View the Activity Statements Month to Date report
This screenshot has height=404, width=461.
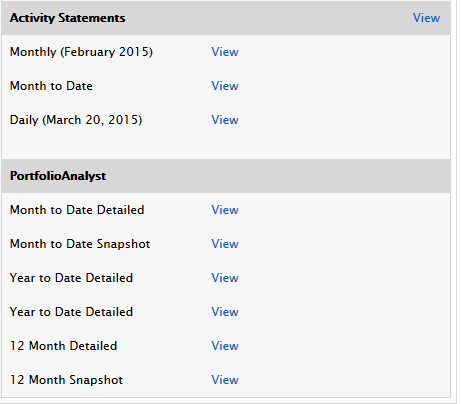click(225, 86)
